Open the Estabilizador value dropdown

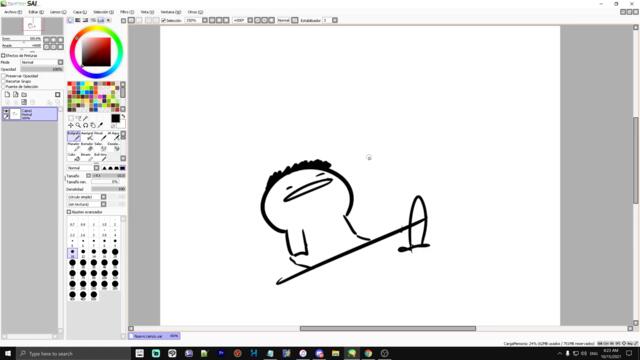pos(335,20)
